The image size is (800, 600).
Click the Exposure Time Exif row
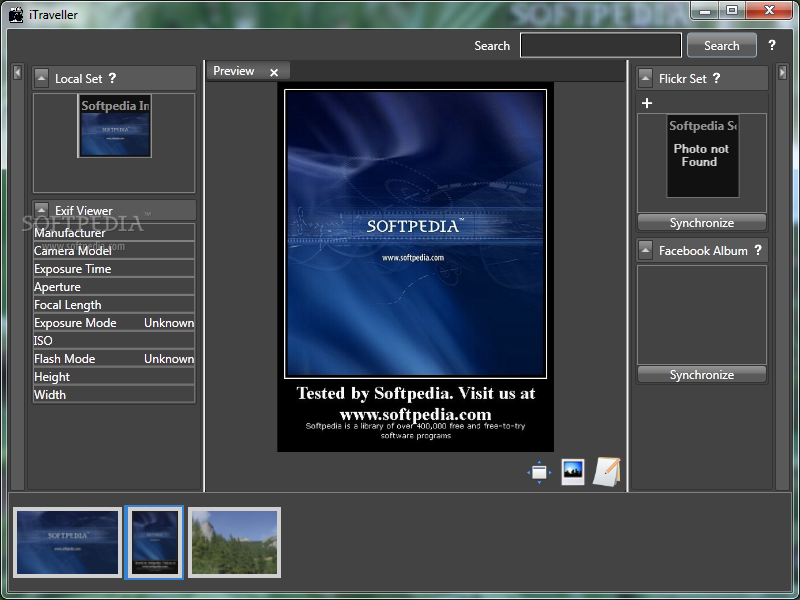114,268
